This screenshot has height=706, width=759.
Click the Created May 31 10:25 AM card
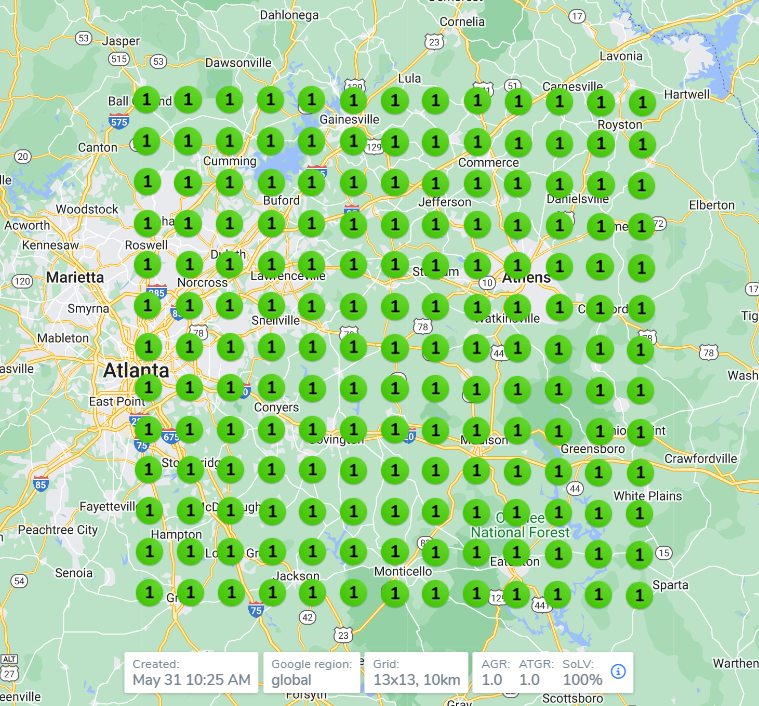click(191, 673)
